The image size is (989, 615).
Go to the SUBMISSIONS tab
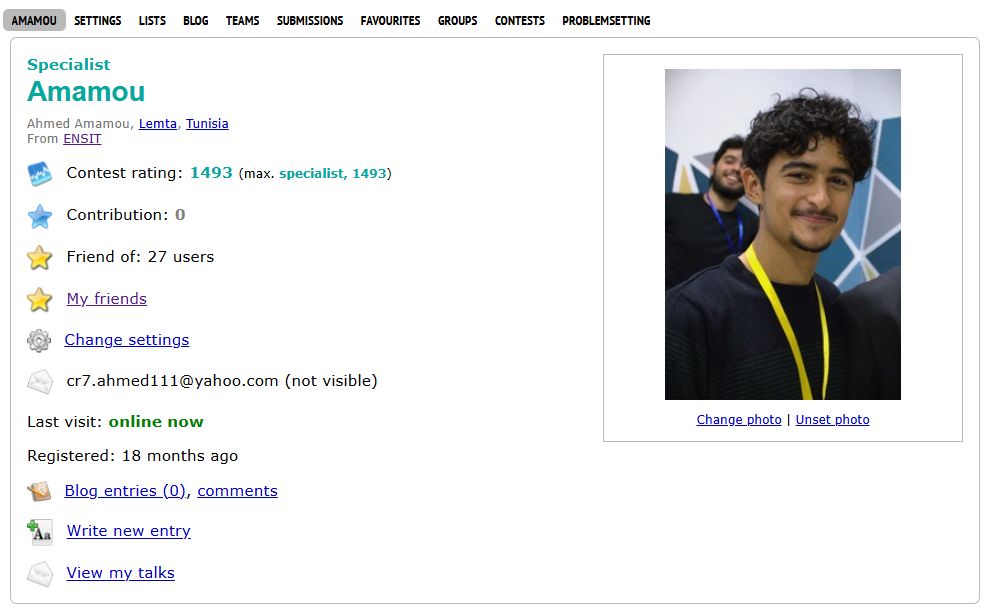[310, 21]
